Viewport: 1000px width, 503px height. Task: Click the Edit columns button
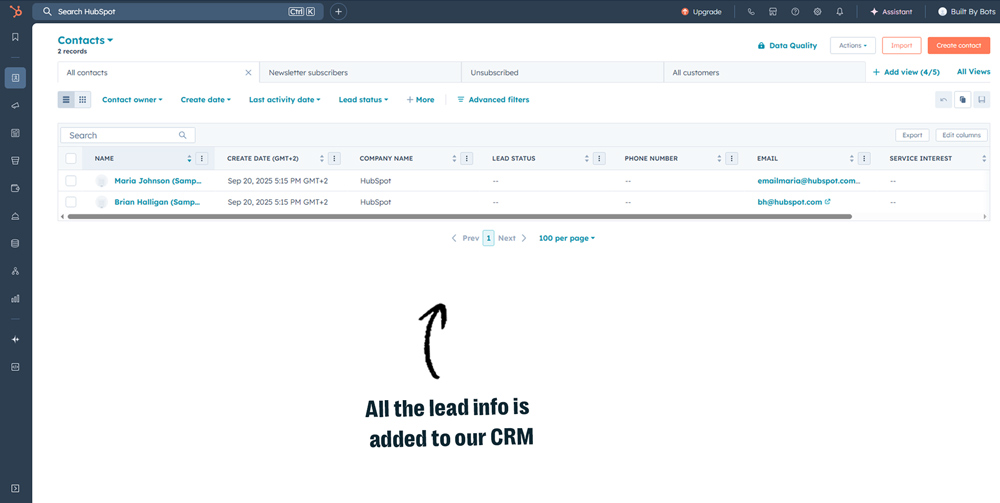tap(961, 135)
